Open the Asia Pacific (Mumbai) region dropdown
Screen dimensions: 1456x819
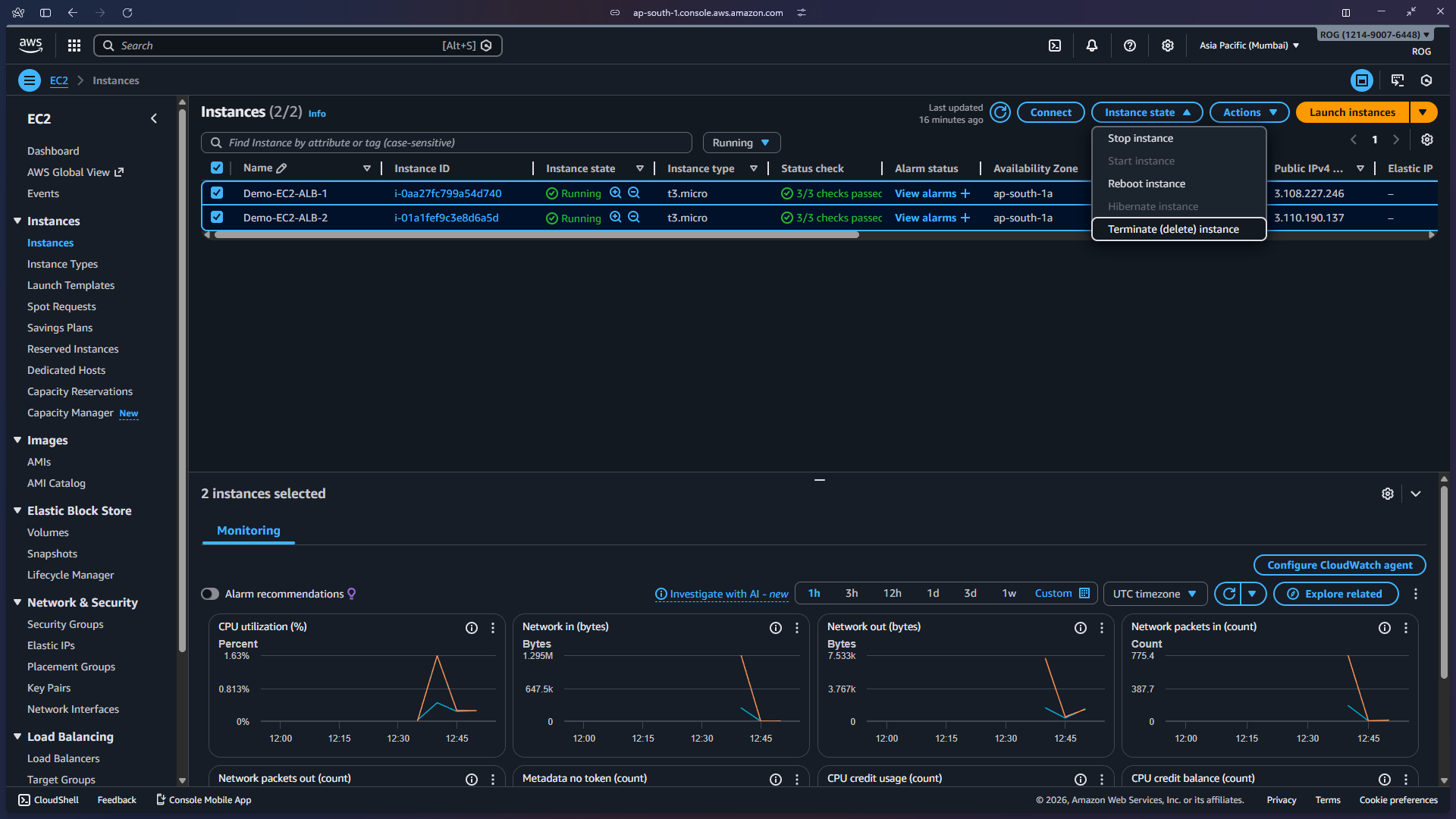point(1247,45)
